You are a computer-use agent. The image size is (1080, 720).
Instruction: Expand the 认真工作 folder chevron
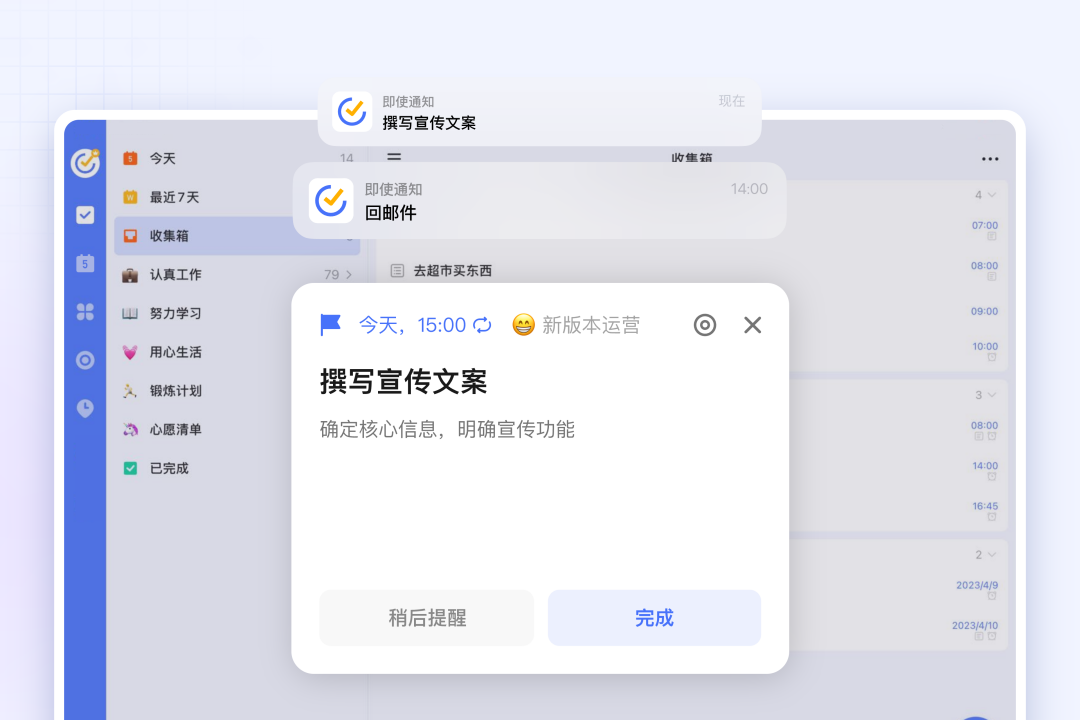[349, 275]
